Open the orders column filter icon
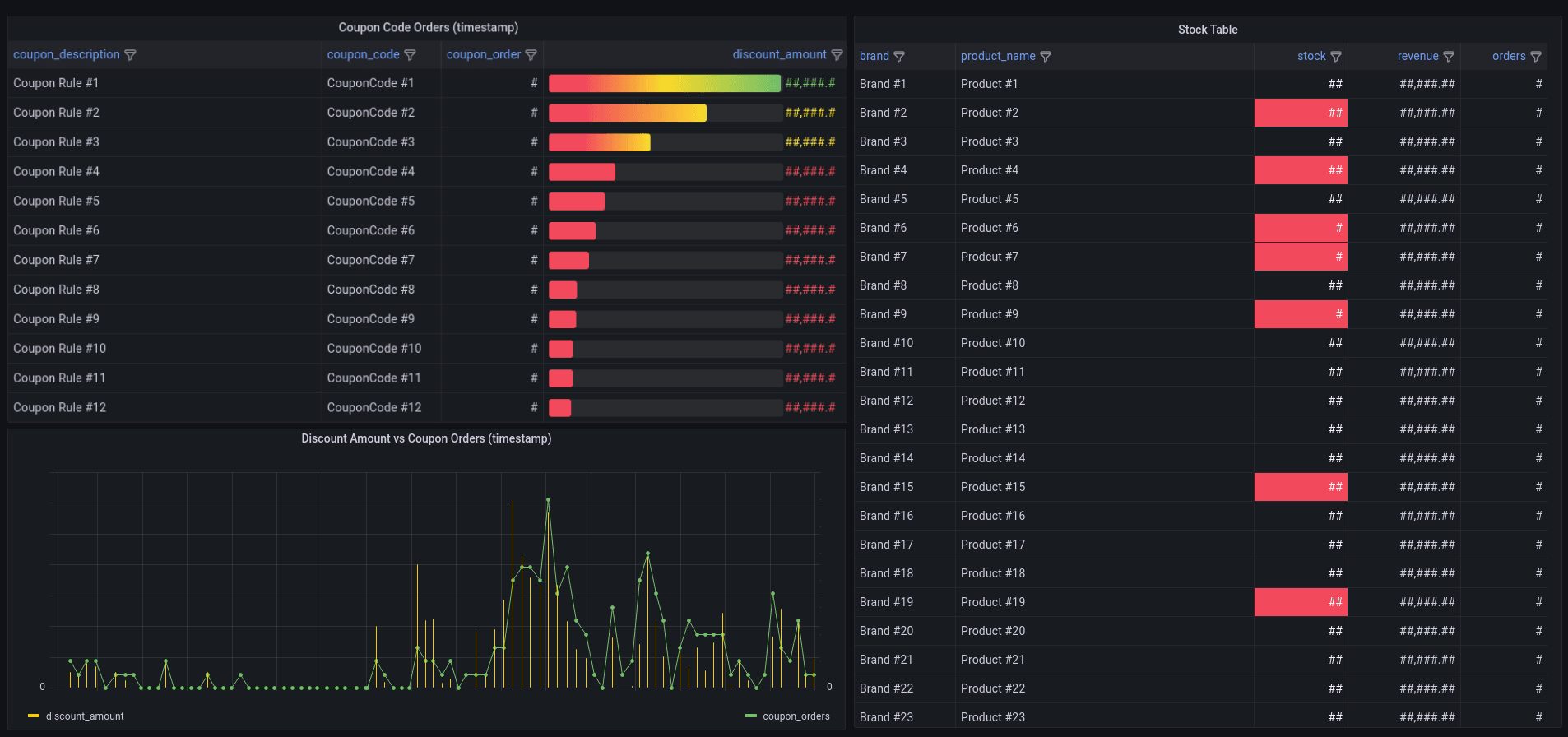1568x737 pixels. [x=1536, y=57]
